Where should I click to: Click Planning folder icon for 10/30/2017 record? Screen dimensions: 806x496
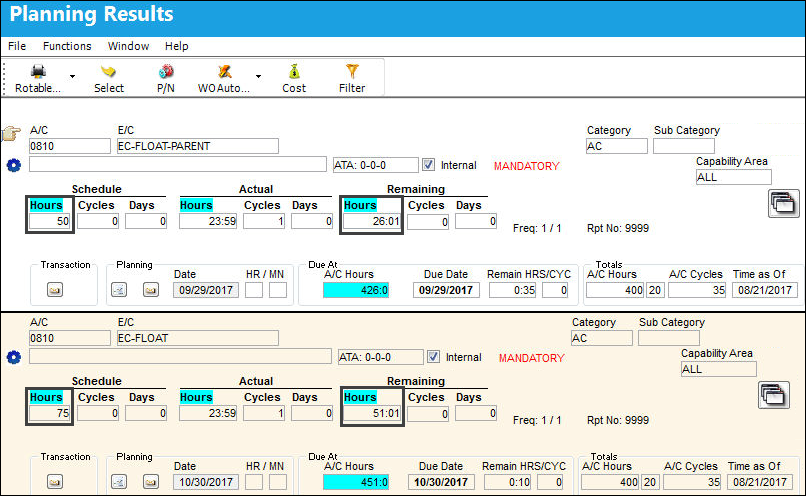(151, 482)
